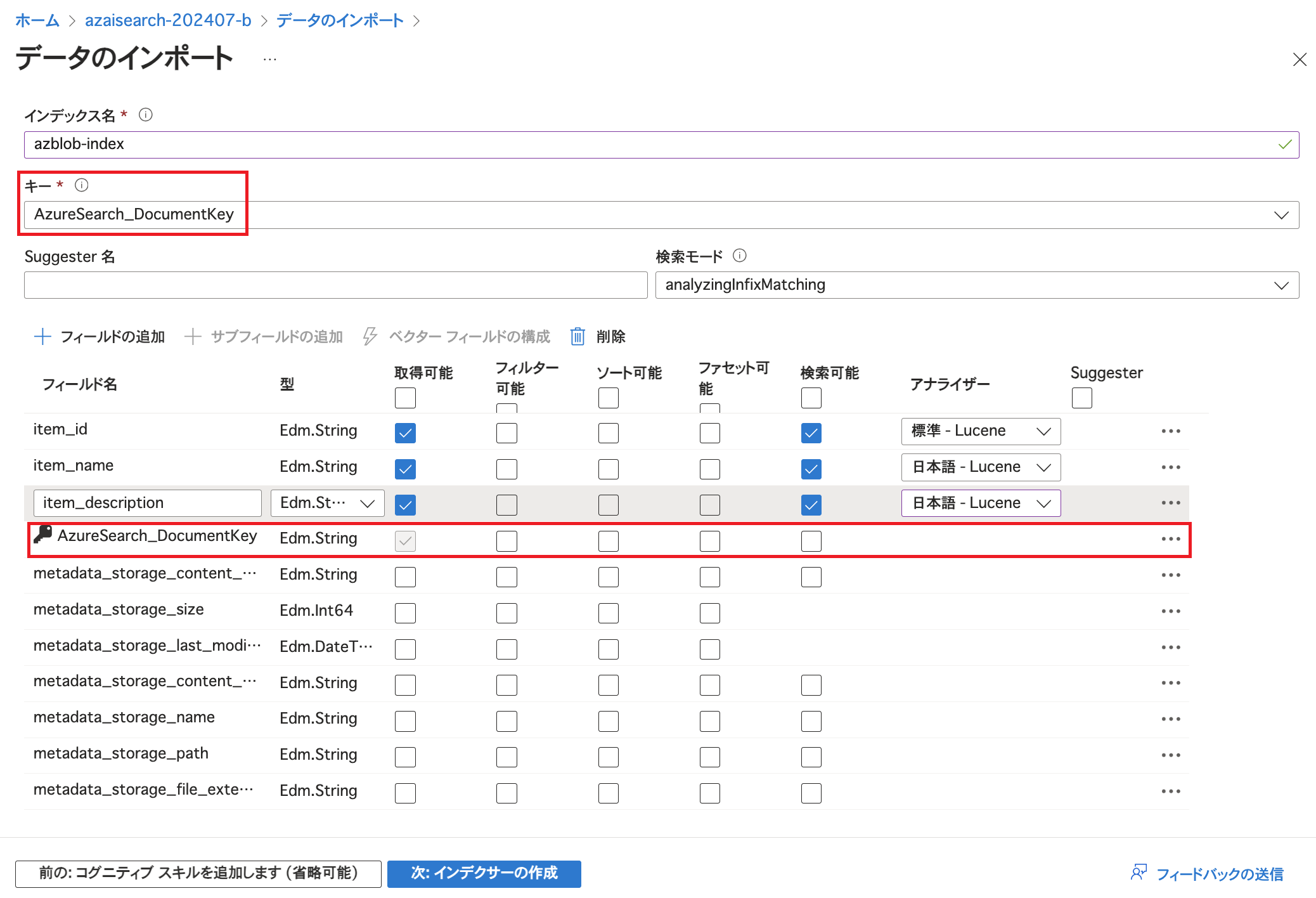The width and height of the screenshot is (1316, 898).
Task: Uncheck 検索可能 for item_name
Action: 811,469
